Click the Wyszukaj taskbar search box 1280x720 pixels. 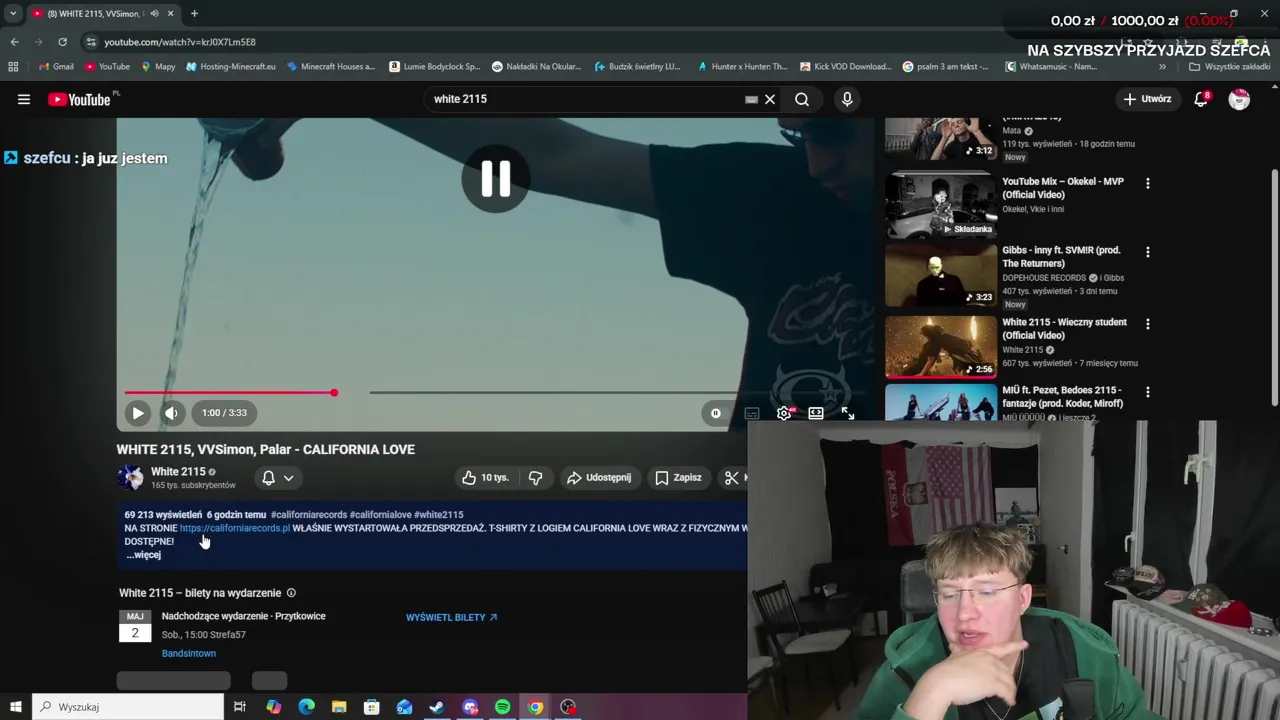click(128, 707)
